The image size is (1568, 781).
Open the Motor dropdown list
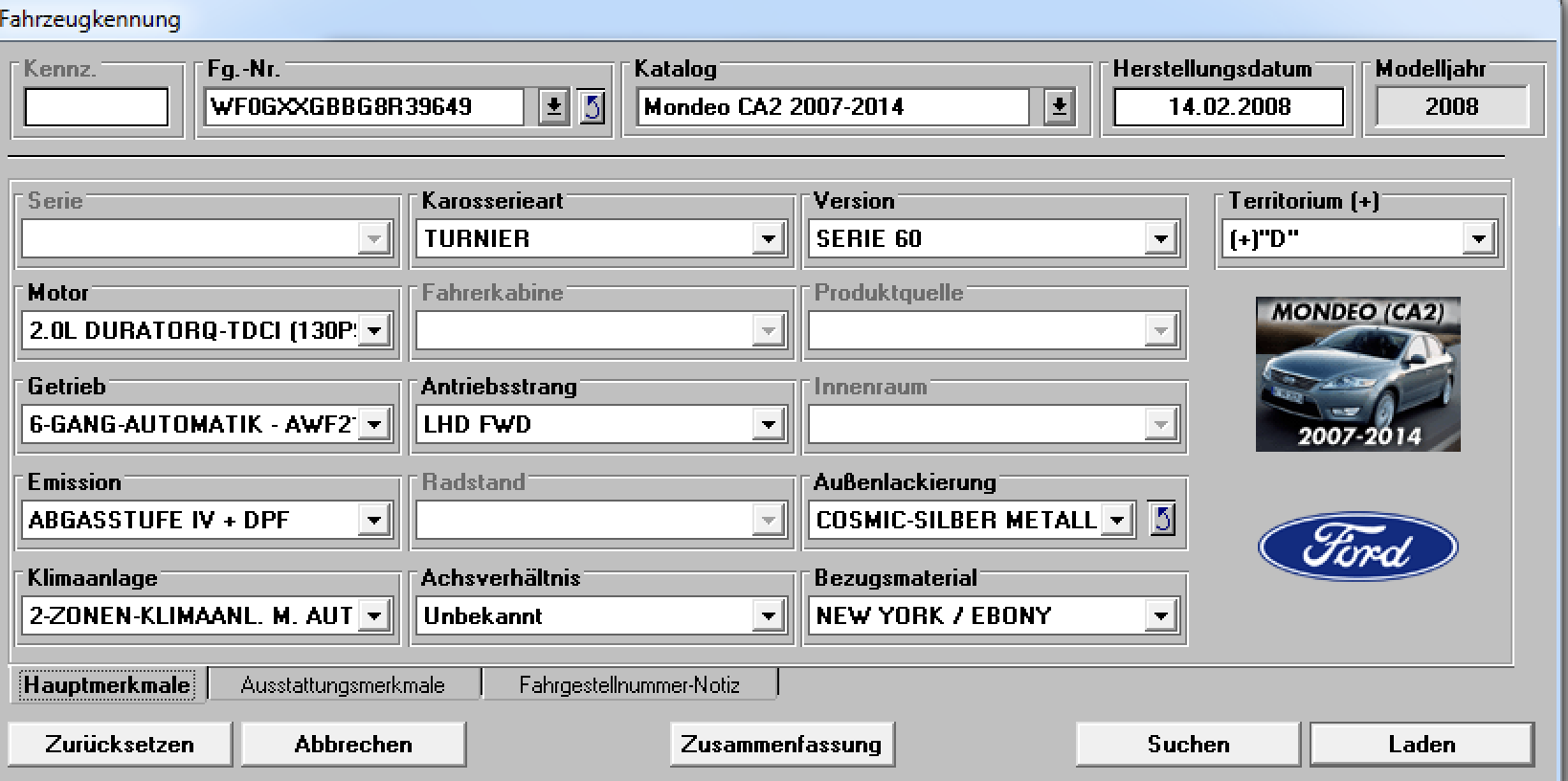point(374,331)
